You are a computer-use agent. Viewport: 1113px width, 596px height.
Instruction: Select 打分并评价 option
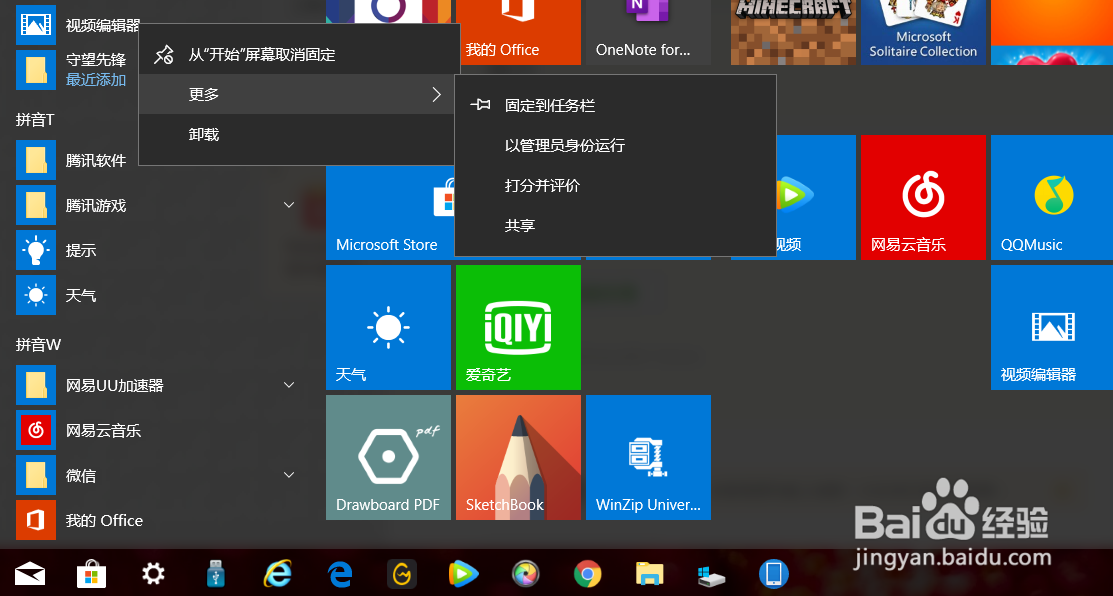[x=615, y=185]
